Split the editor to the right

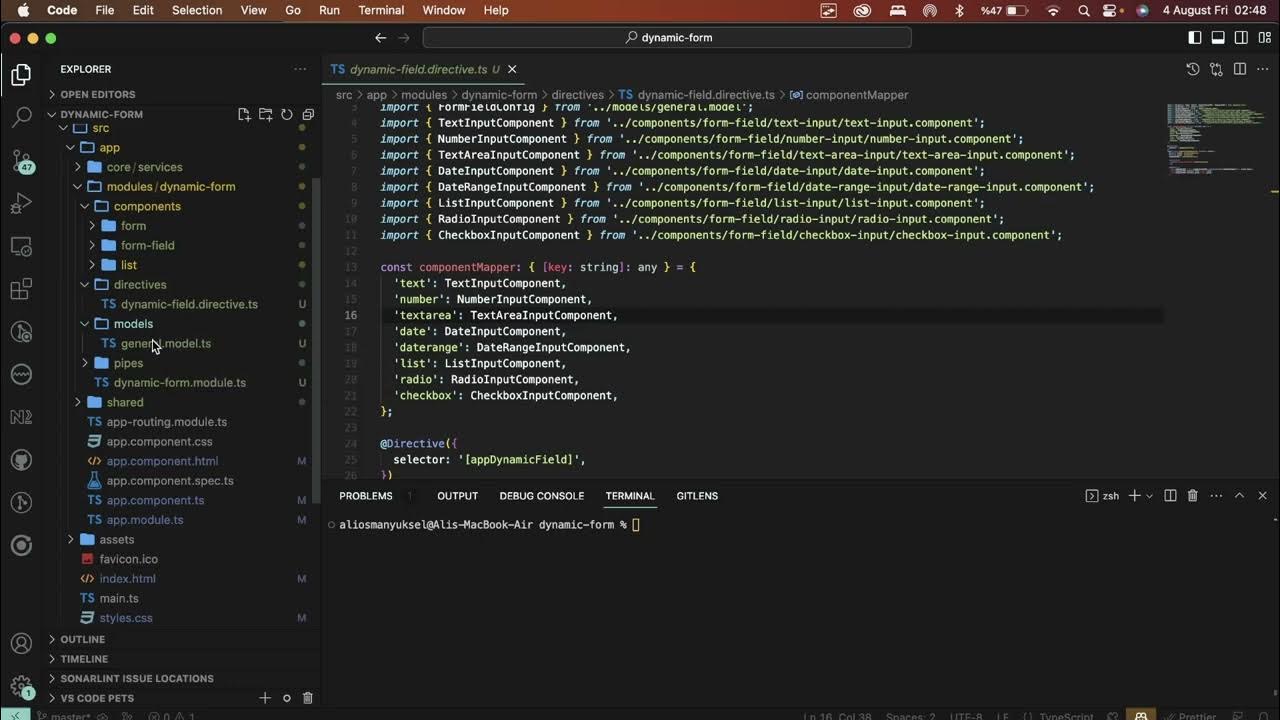(1239, 69)
